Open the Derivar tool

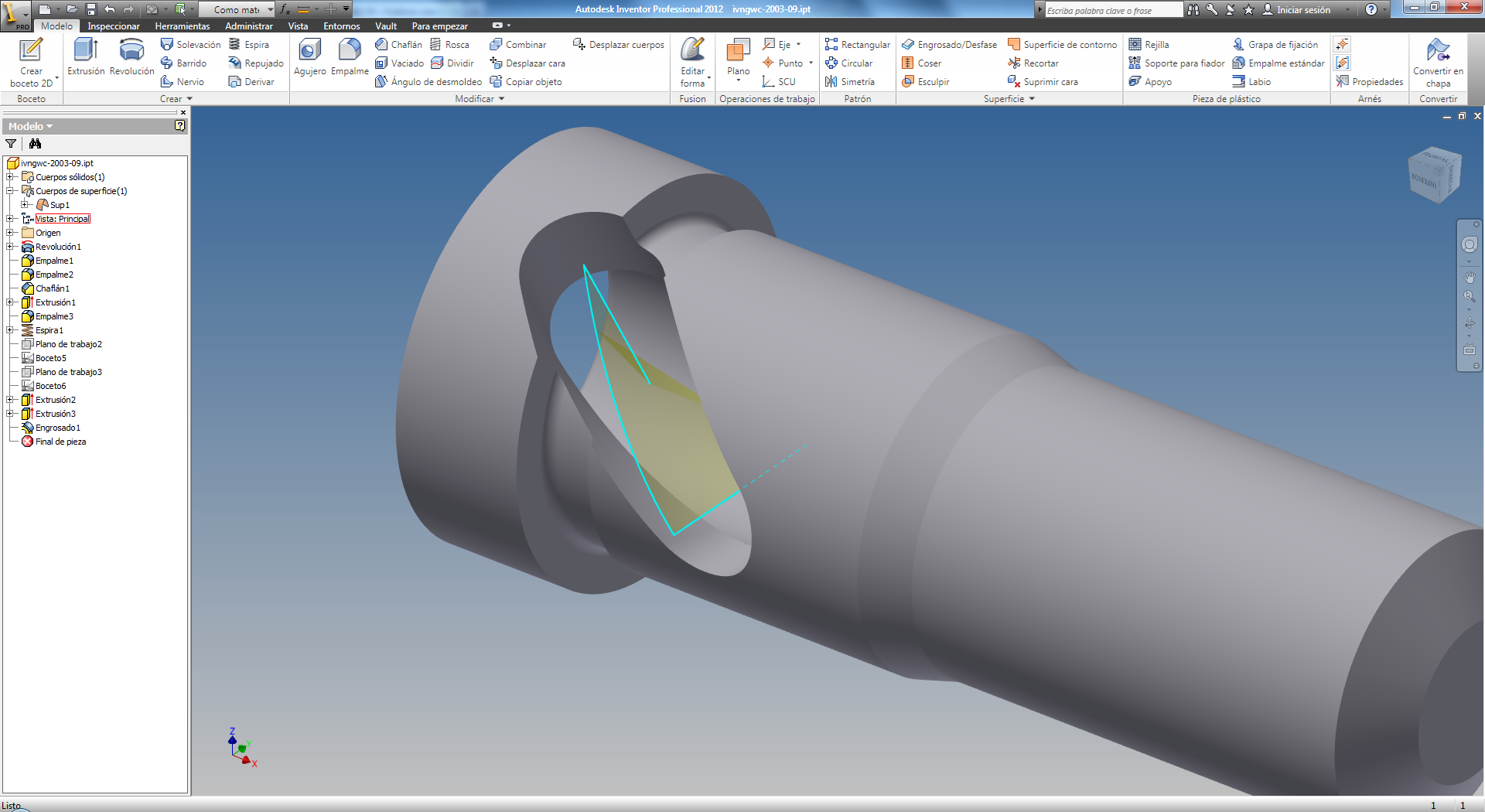pos(251,81)
